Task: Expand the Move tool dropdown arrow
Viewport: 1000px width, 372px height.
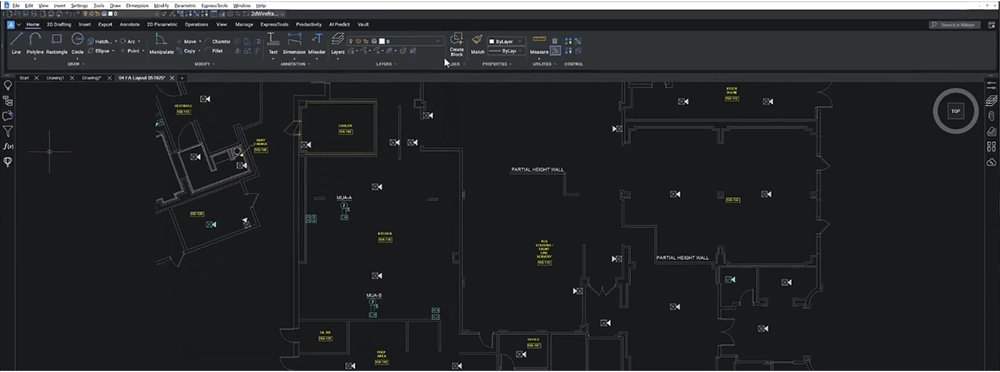Action: (x=200, y=41)
